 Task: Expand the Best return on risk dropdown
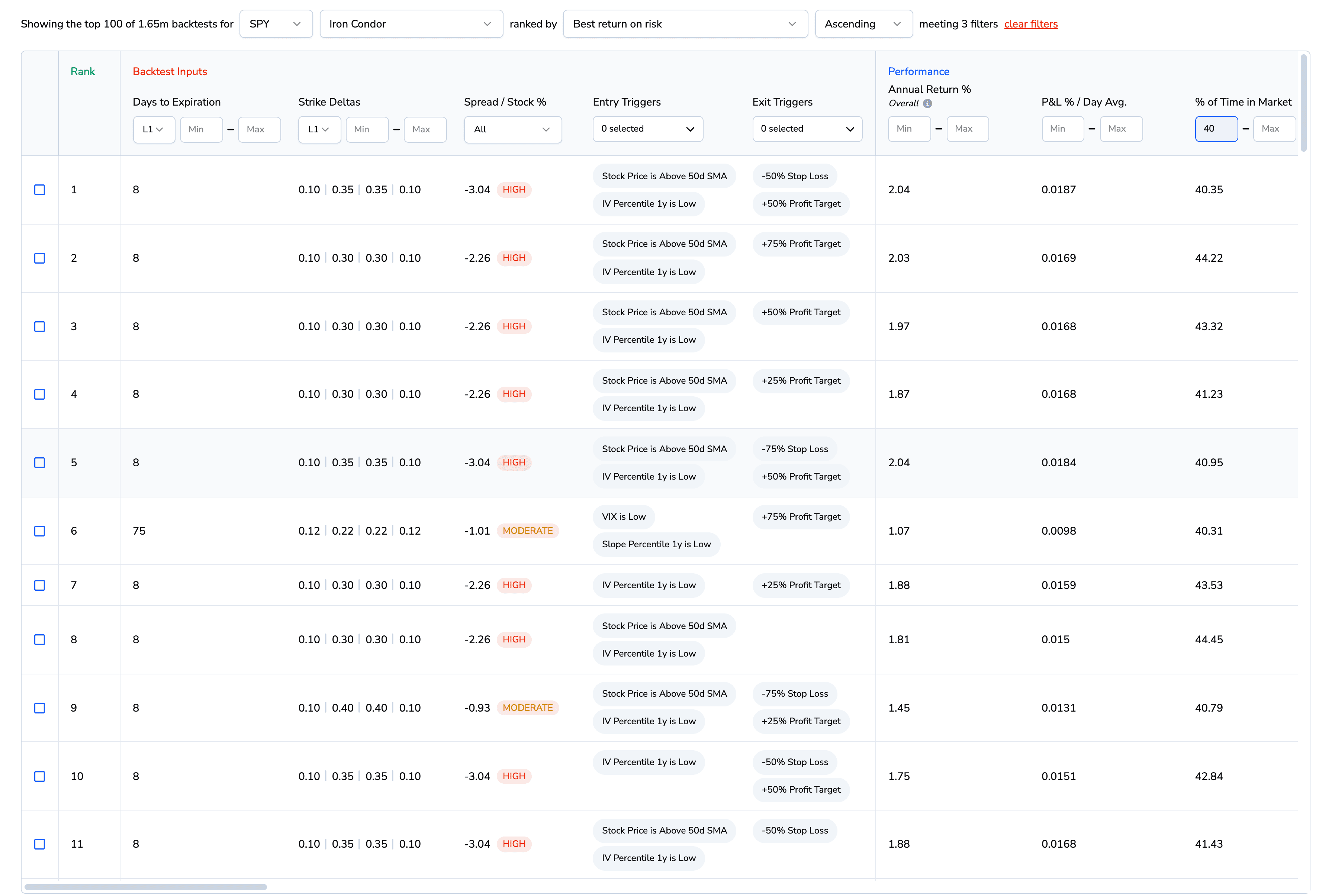(685, 24)
